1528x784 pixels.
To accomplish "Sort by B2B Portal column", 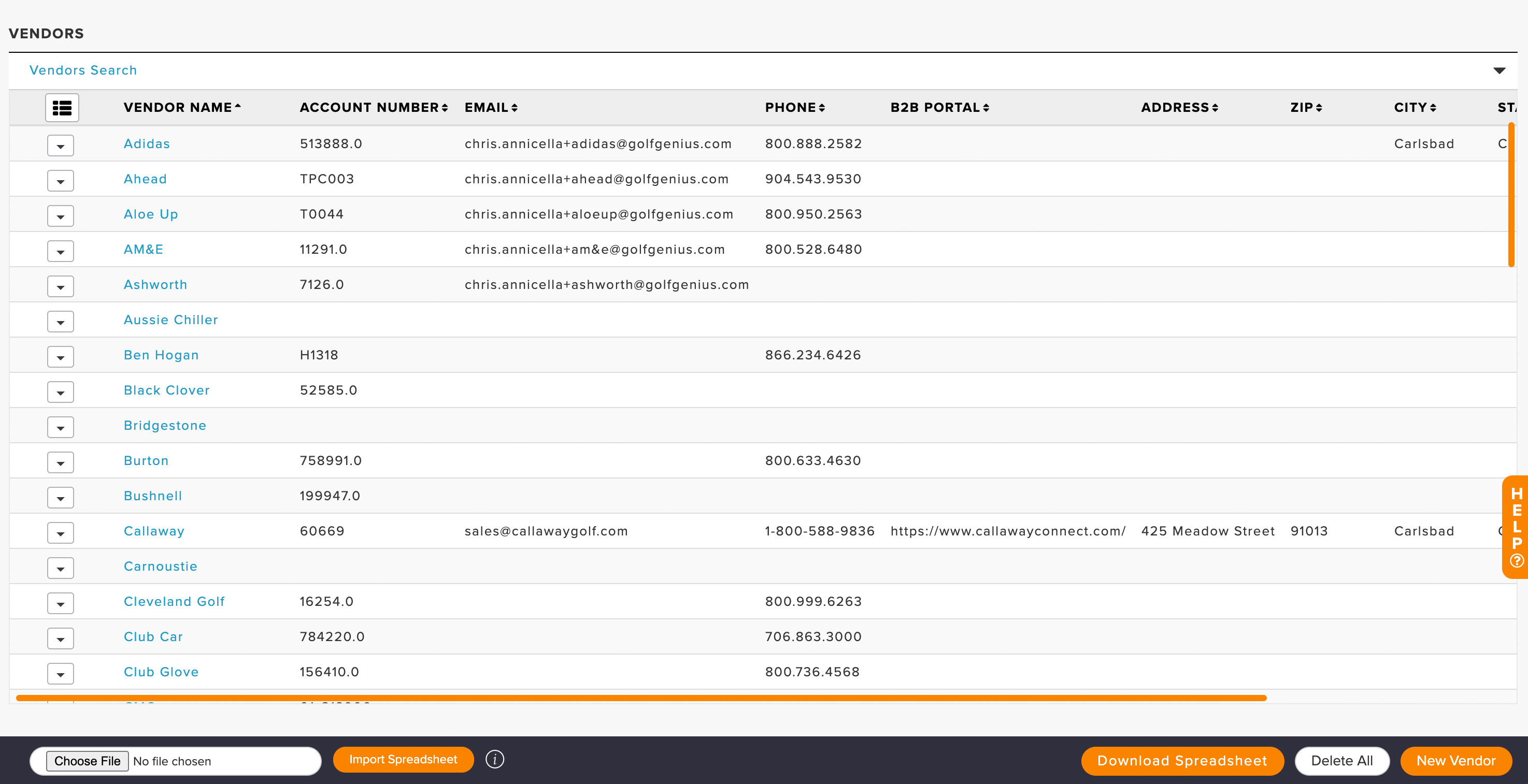I will tap(939, 107).
